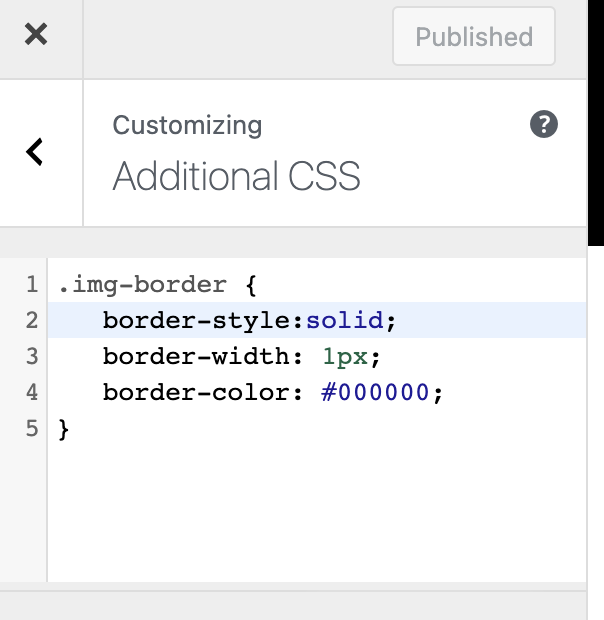Place cursor after the closing curly brace
The width and height of the screenshot is (604, 620).
pyautogui.click(x=73, y=429)
